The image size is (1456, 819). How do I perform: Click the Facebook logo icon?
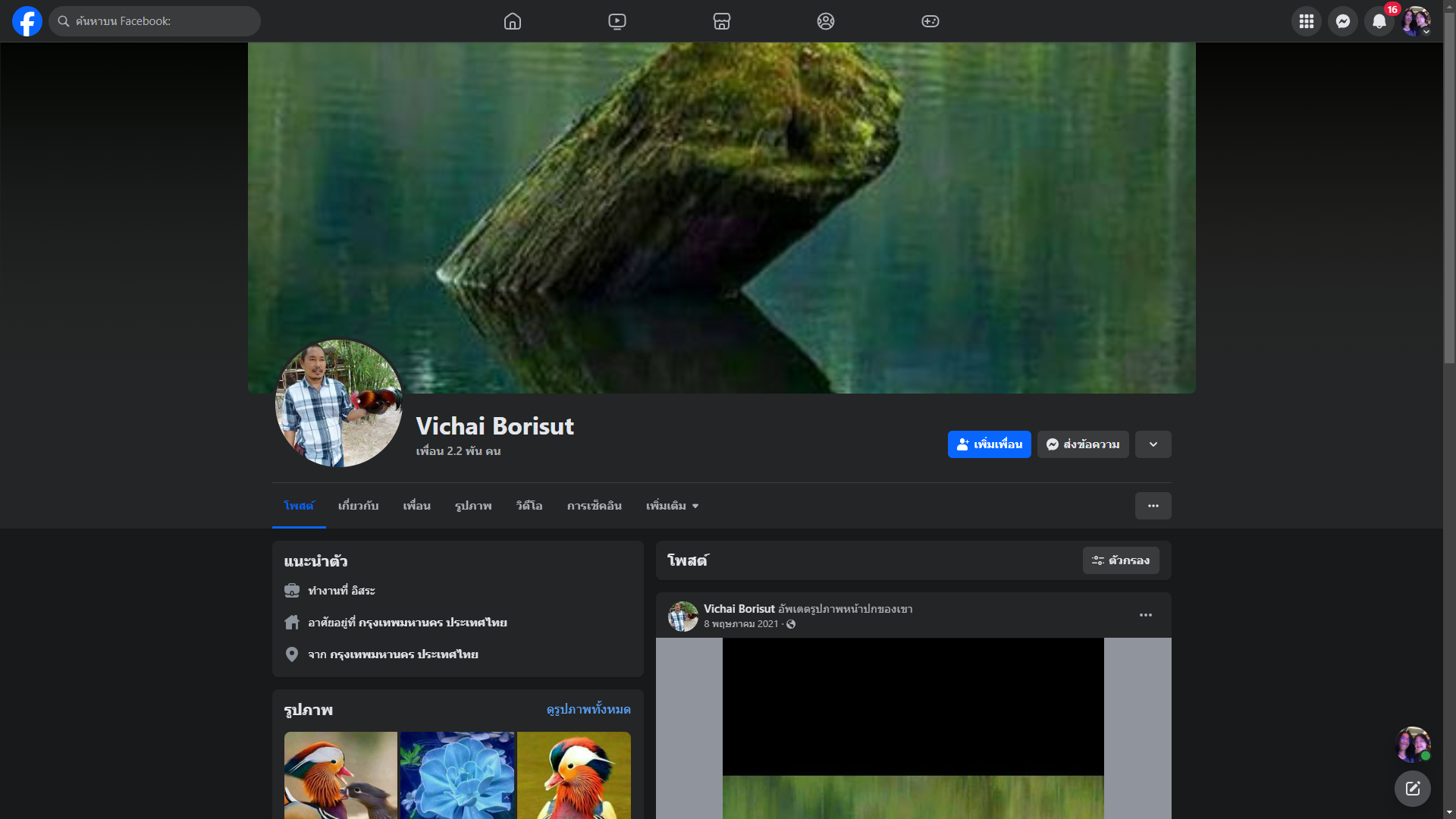pos(27,21)
